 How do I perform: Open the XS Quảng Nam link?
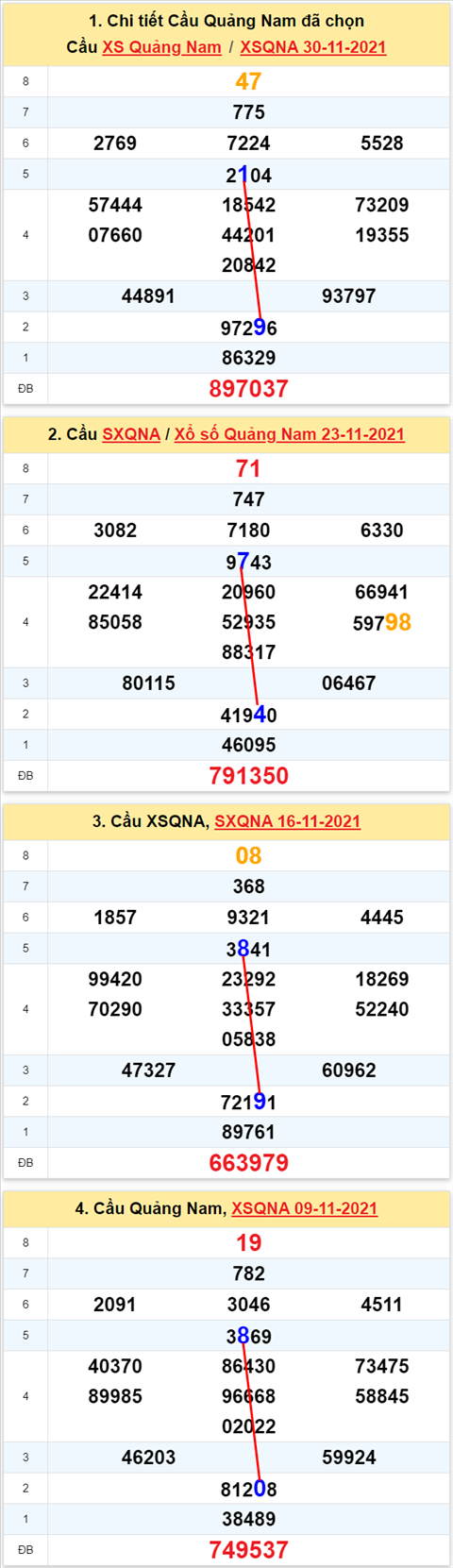[161, 47]
